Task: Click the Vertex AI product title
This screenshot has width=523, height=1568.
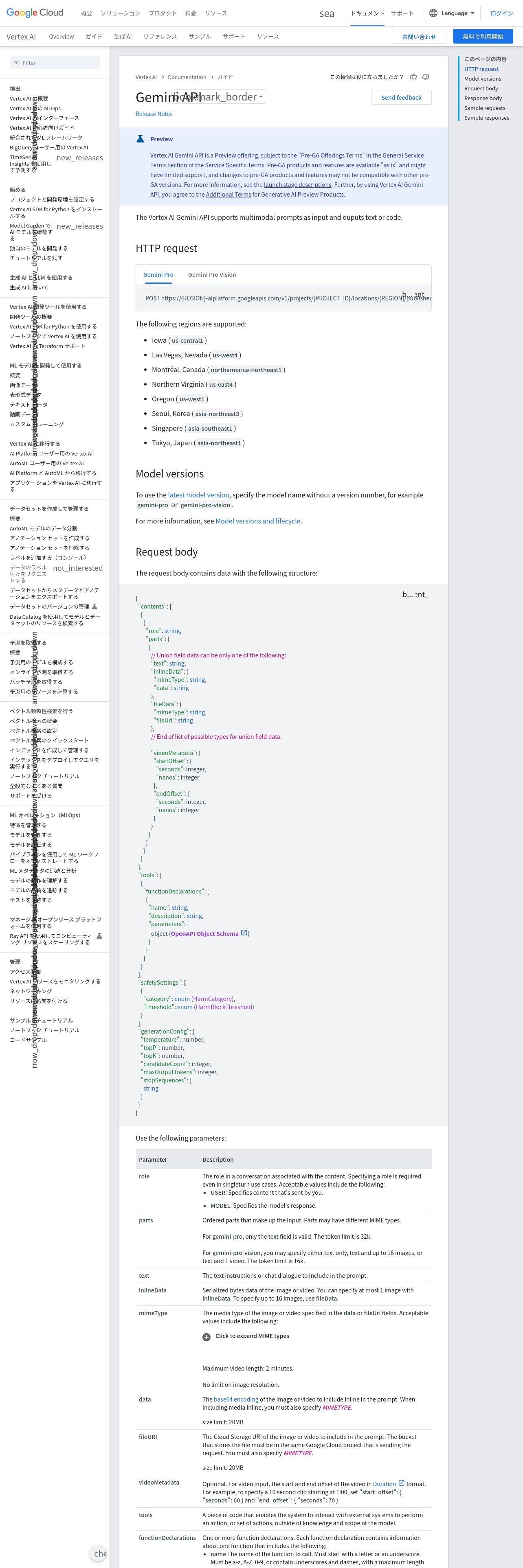Action: point(21,37)
